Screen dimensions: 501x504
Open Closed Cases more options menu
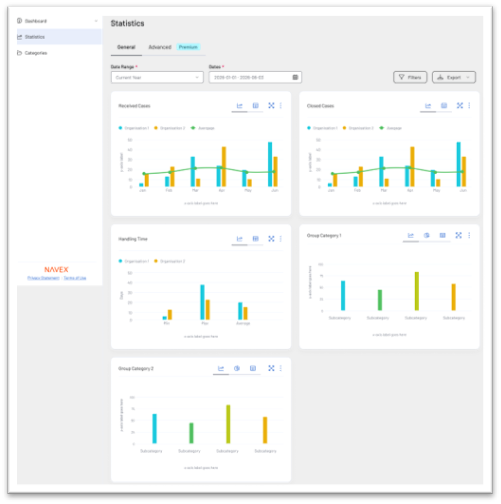click(x=469, y=106)
